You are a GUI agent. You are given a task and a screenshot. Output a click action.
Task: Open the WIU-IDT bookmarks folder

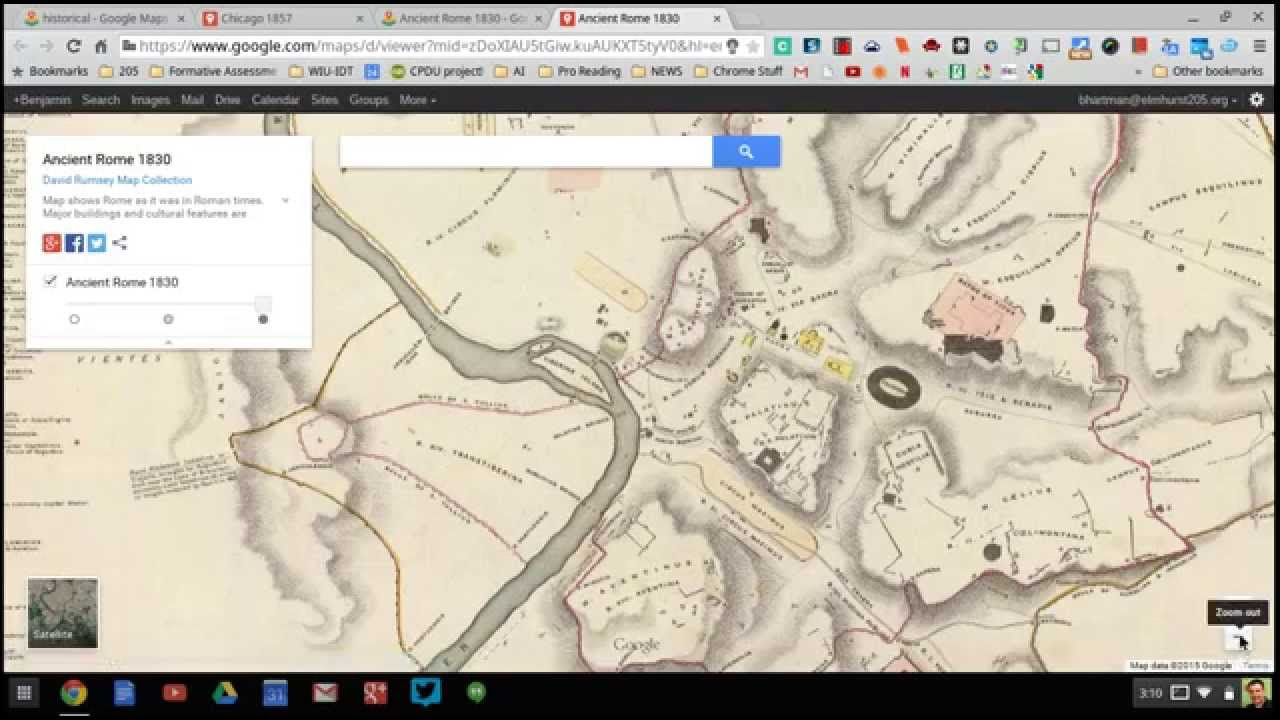pyautogui.click(x=322, y=72)
